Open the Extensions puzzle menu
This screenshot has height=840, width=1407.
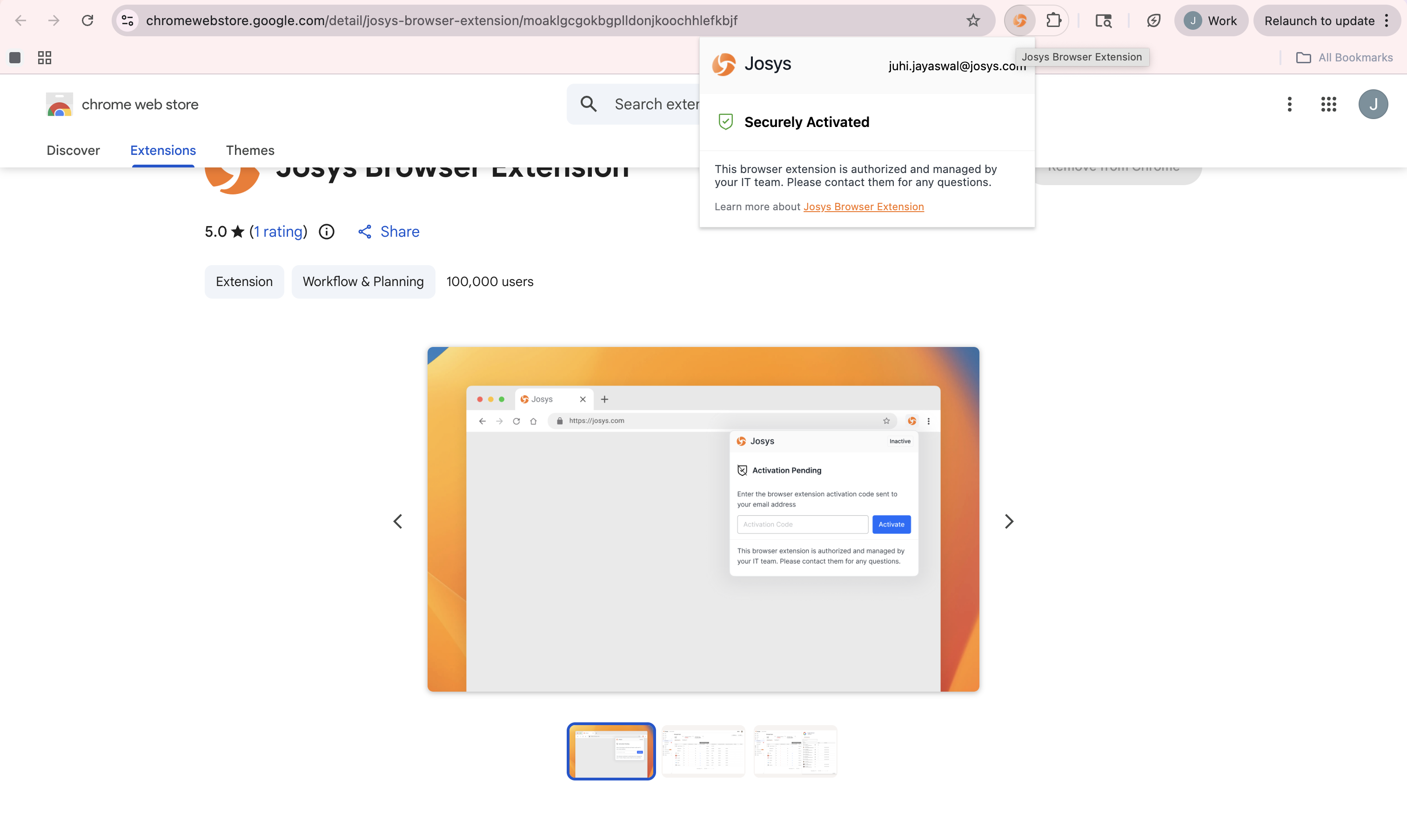[x=1053, y=21]
